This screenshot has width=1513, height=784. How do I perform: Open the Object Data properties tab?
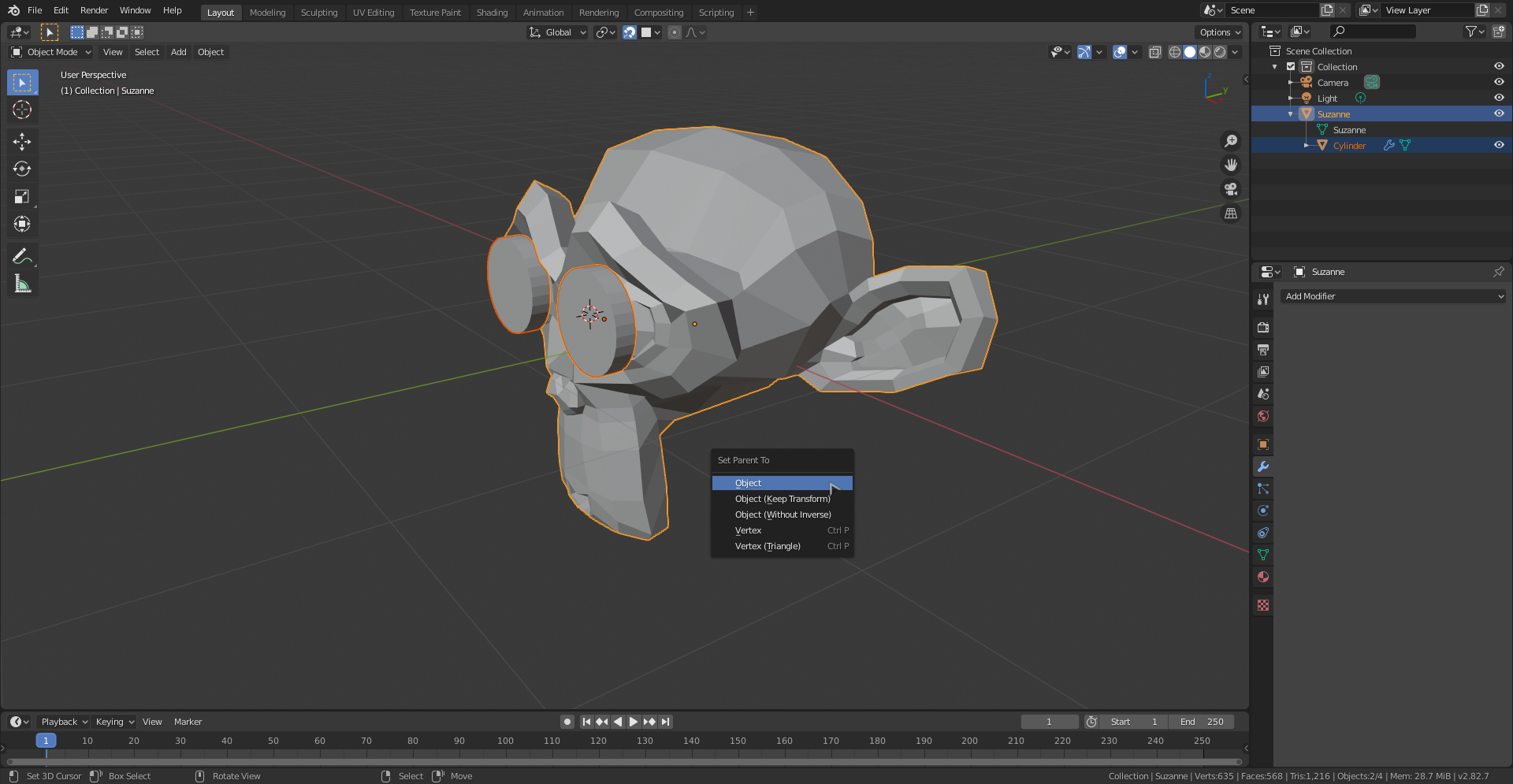point(1263,555)
